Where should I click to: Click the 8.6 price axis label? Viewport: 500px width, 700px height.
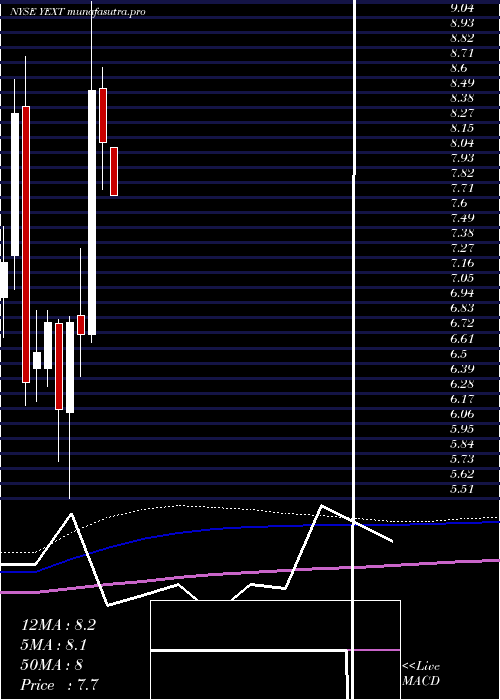(459, 68)
